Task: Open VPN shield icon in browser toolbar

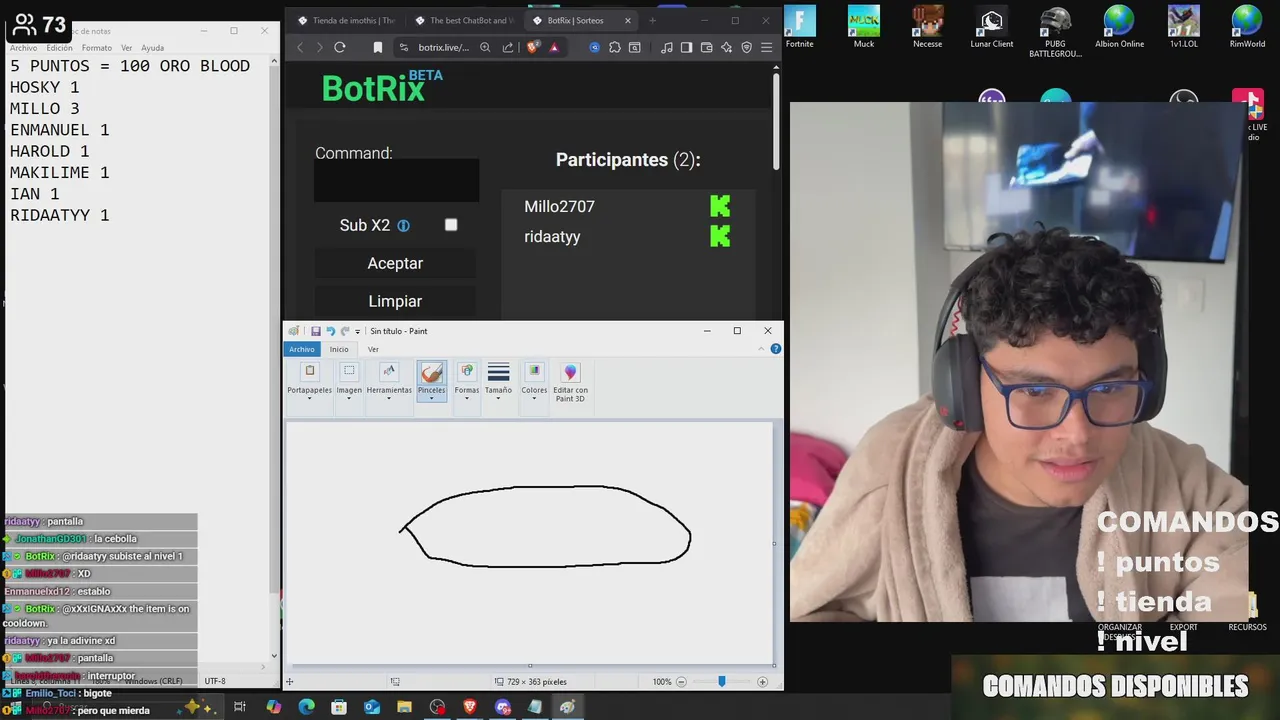Action: [x=747, y=47]
